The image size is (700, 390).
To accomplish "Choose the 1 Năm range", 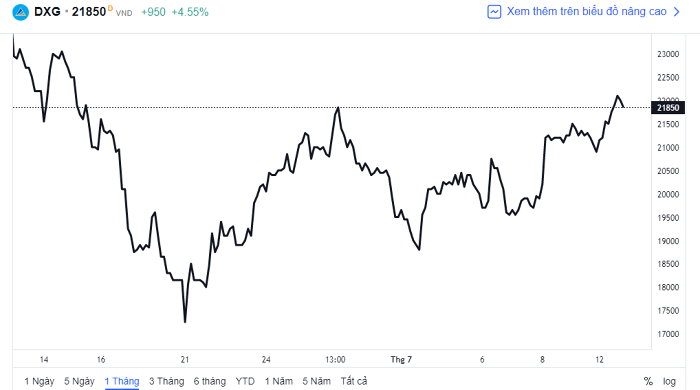I will tap(279, 381).
